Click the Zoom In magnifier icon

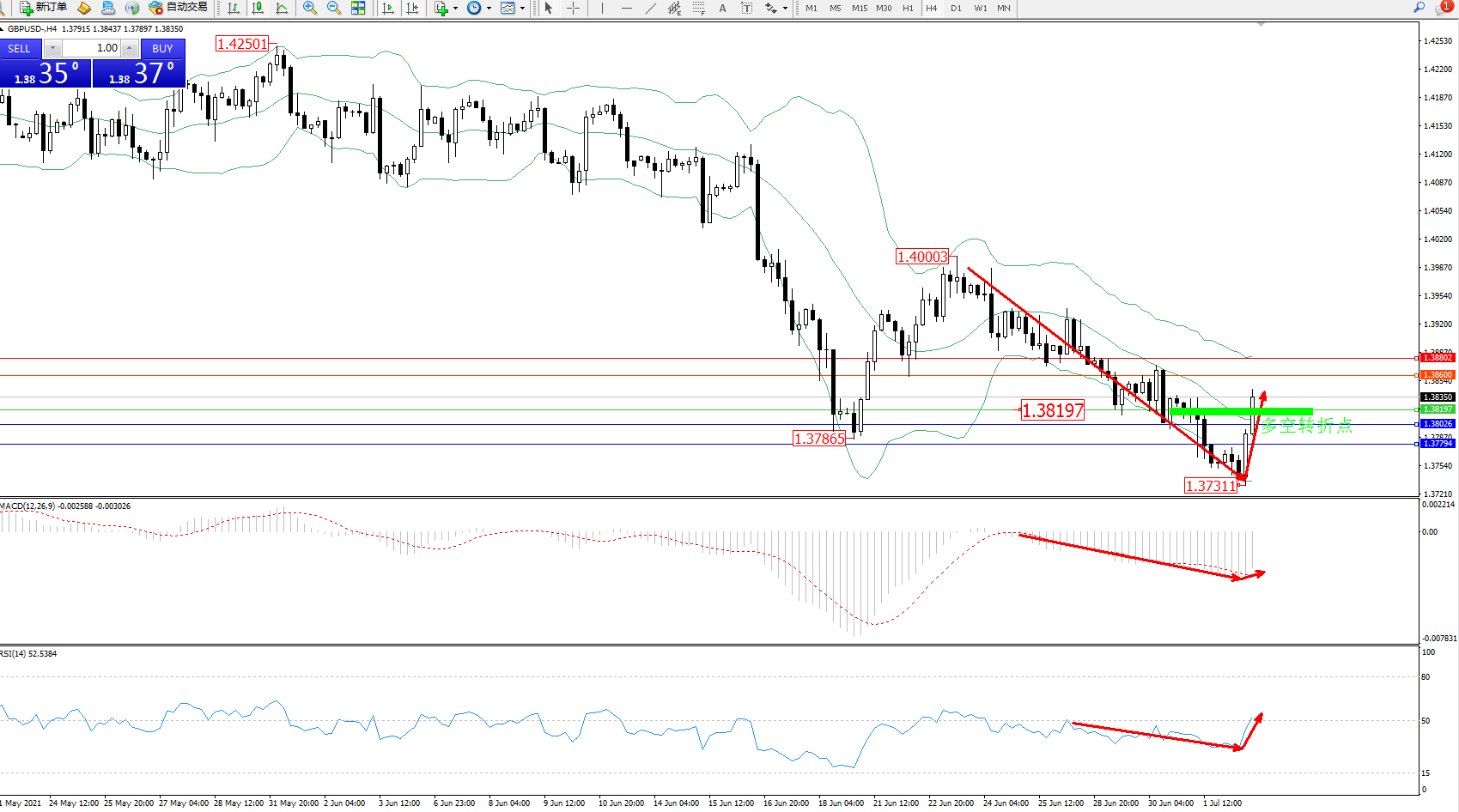pos(310,8)
